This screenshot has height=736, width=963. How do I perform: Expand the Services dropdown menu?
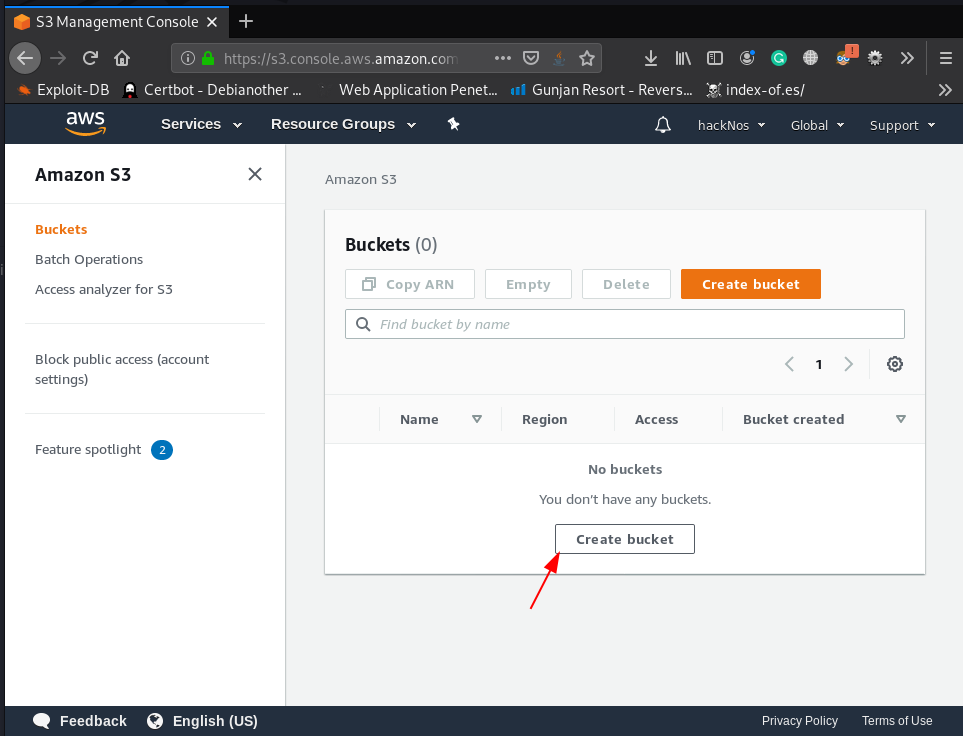pos(201,124)
